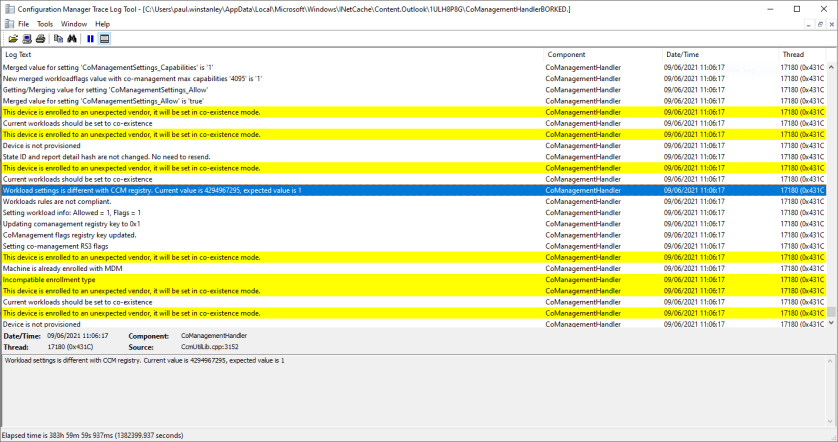
Task: Click the Date/Time column header
Action: tap(718, 54)
